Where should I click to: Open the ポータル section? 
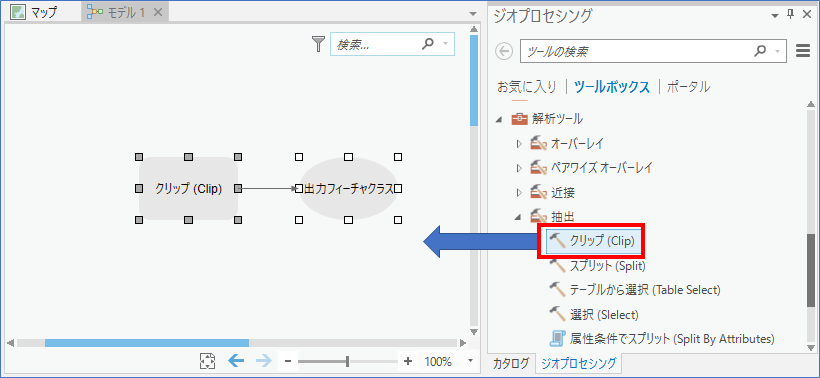tap(688, 87)
